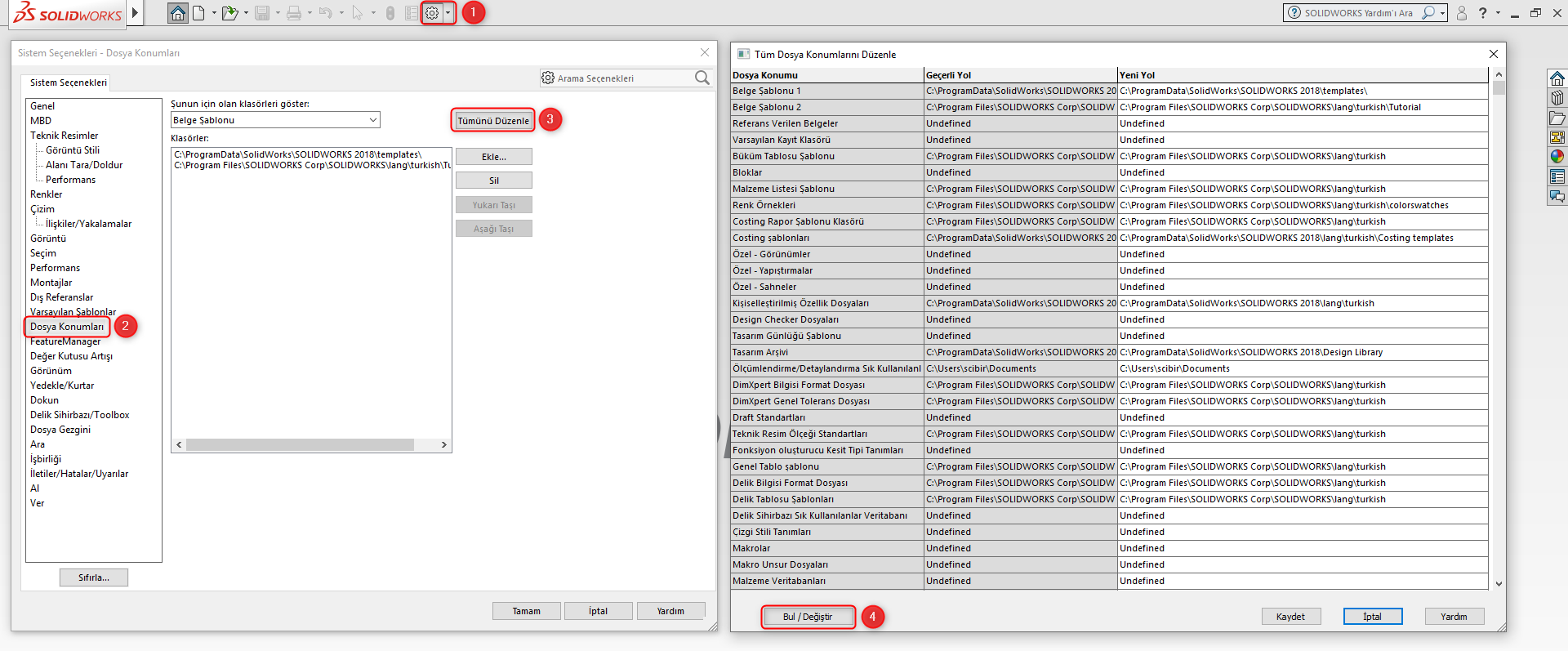Viewport: 1568px width, 651px height.
Task: Click the search magnifier in Sistem Seçenekleri dialog
Action: [702, 78]
